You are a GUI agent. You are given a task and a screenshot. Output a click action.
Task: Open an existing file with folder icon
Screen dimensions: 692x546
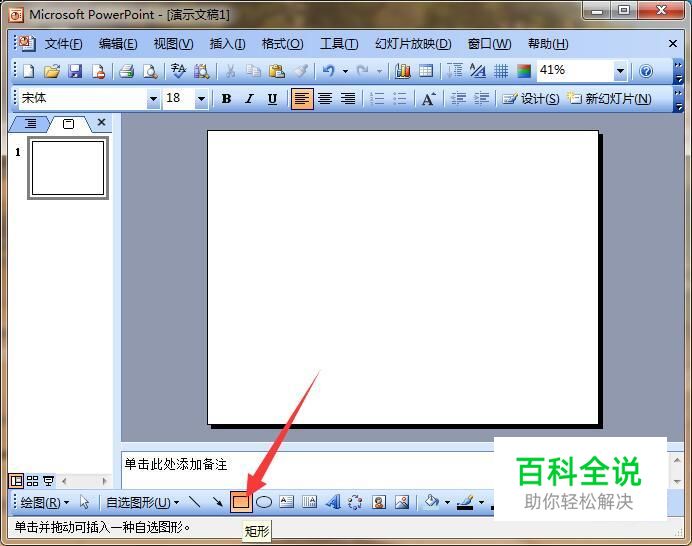[x=52, y=71]
